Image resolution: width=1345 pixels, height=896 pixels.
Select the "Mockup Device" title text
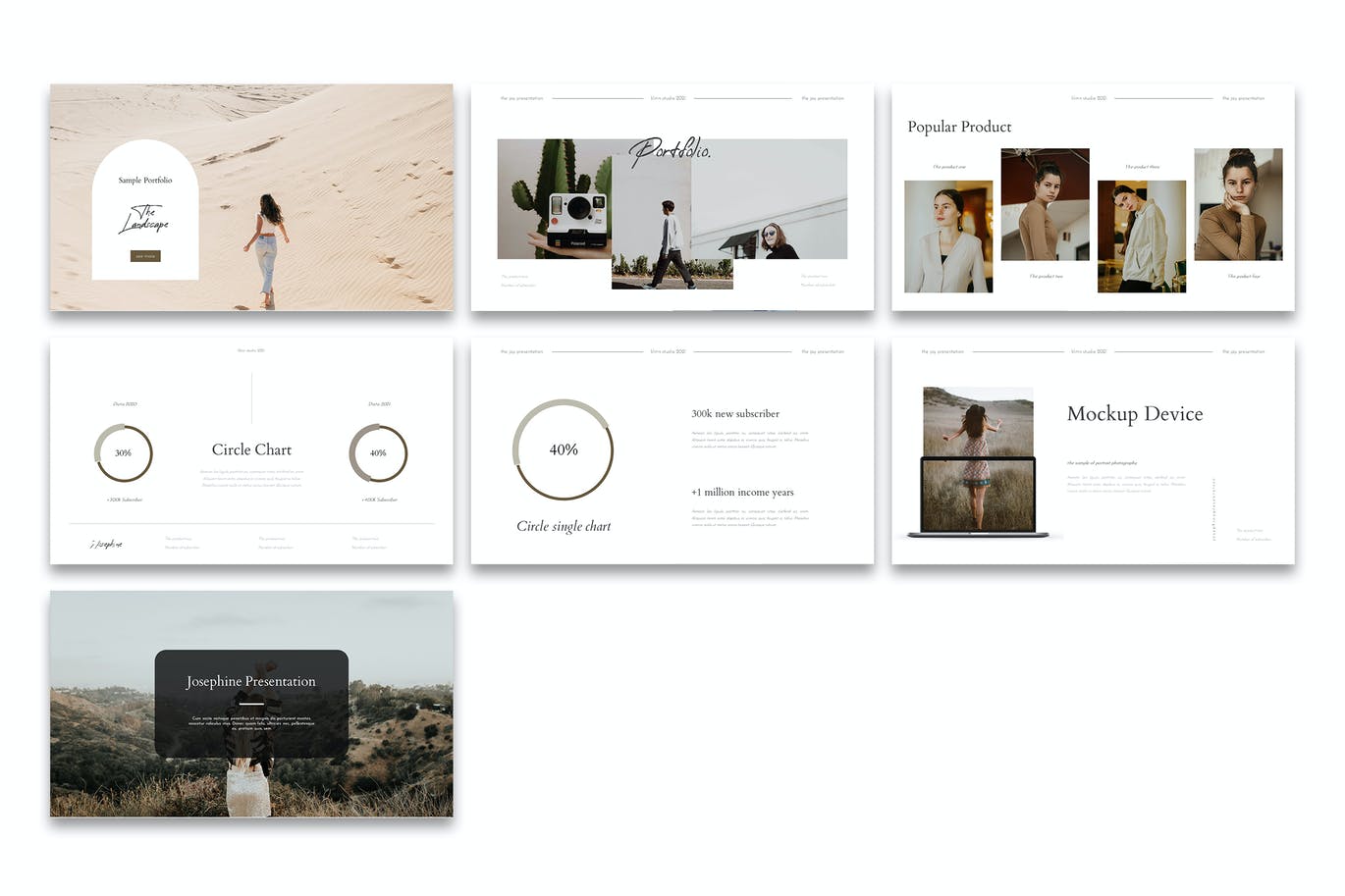[x=1134, y=414]
